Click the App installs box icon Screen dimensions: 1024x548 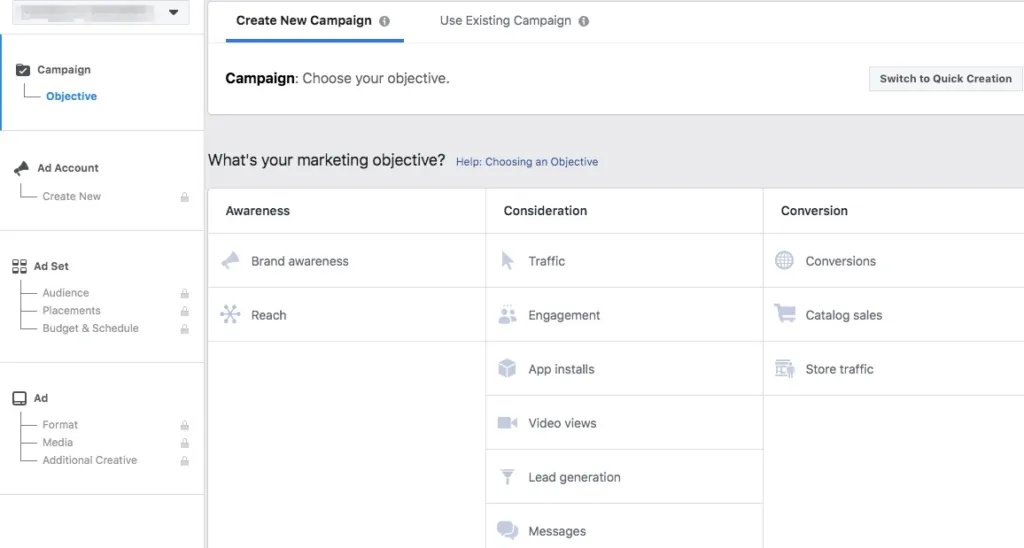(x=507, y=369)
